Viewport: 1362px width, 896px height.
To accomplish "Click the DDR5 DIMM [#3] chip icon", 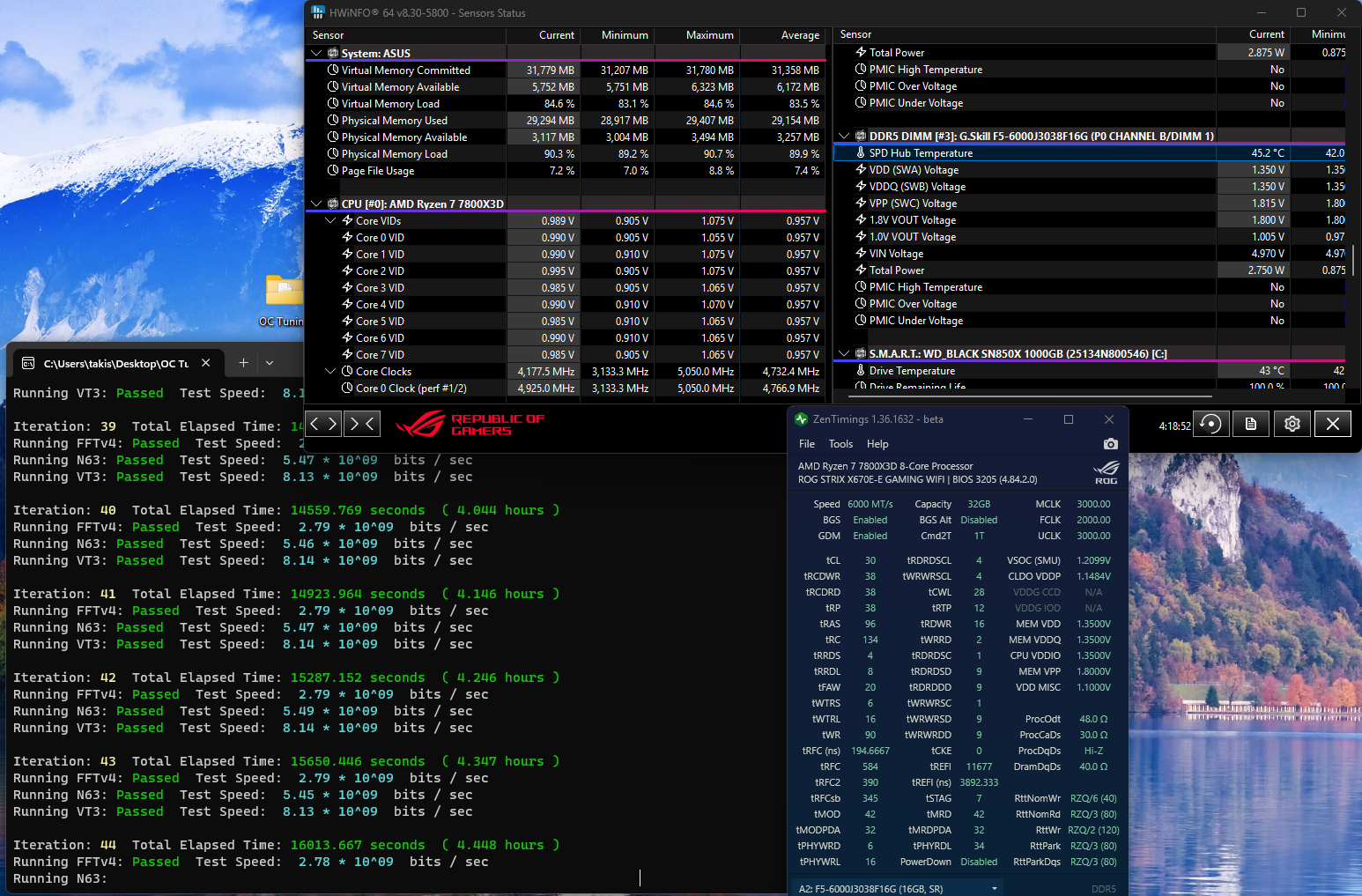I will 861,136.
